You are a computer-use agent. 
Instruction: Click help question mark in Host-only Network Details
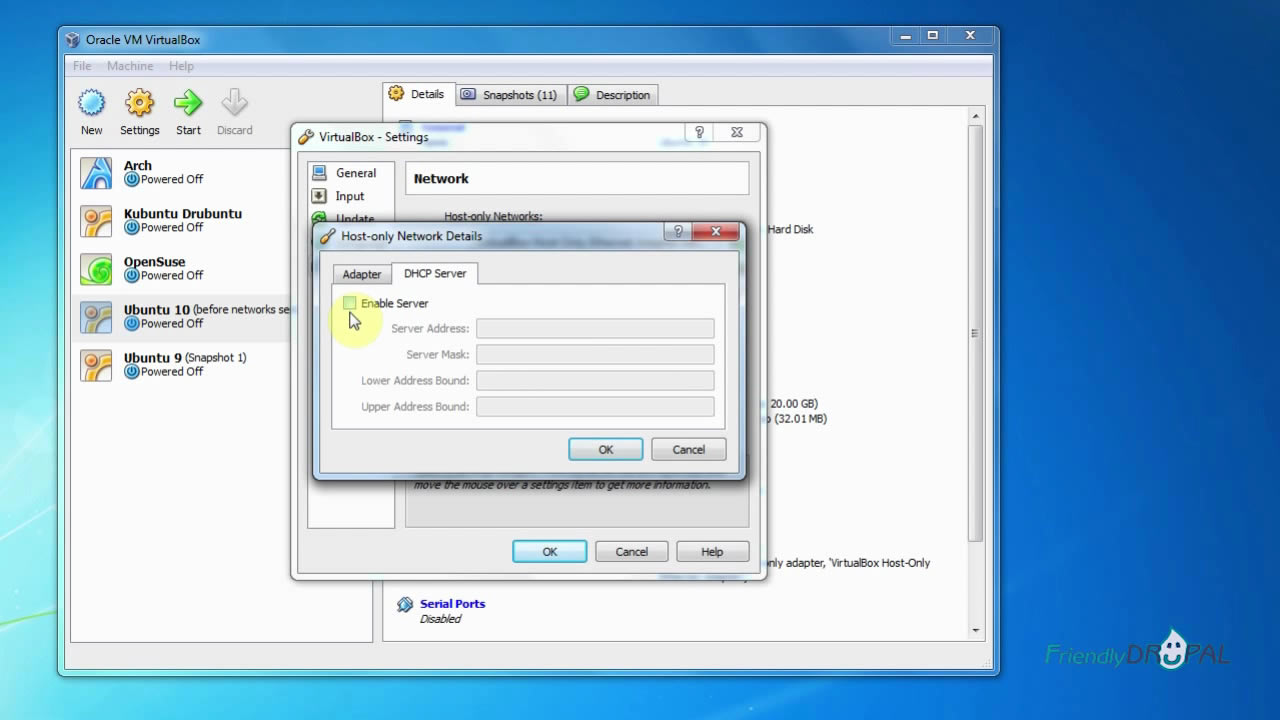[x=678, y=232]
